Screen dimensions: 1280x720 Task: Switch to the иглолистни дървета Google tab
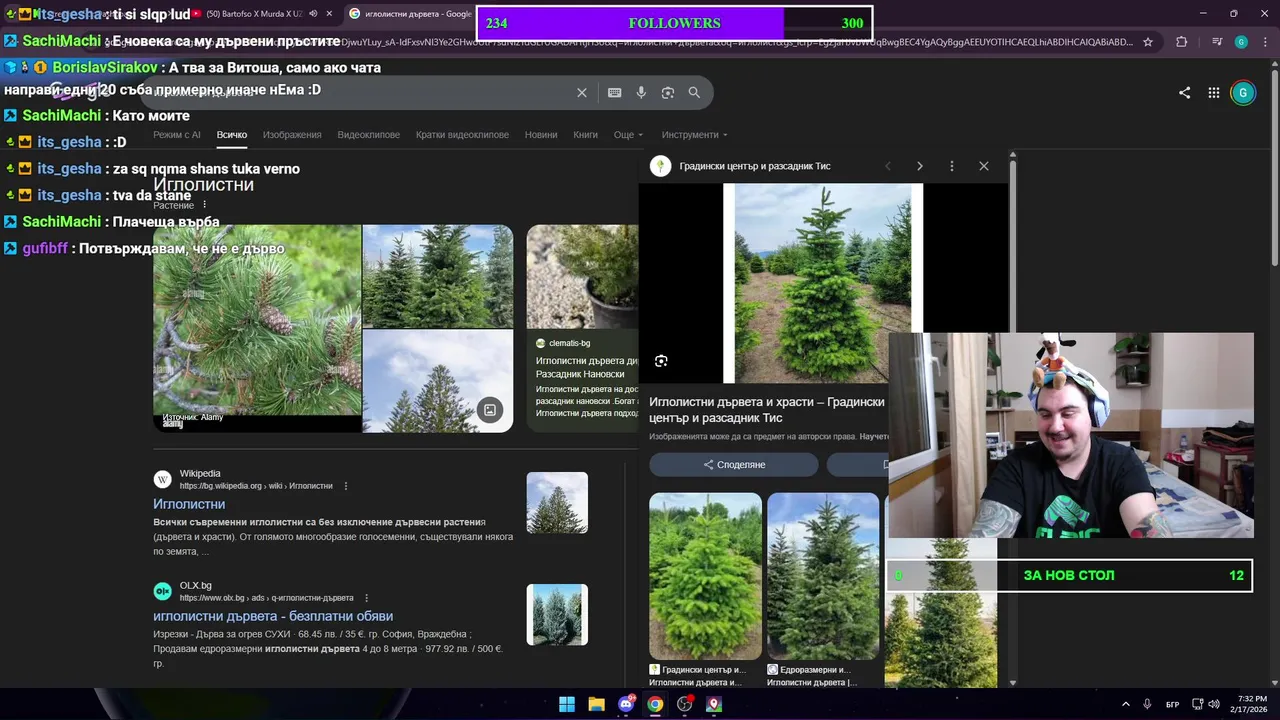tap(410, 14)
